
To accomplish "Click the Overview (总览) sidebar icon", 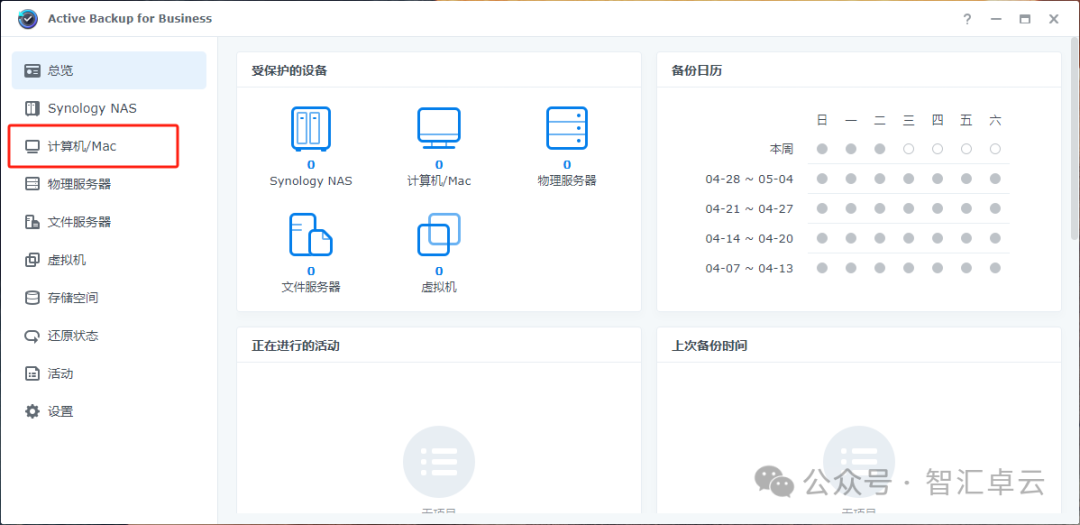I will [x=32, y=70].
